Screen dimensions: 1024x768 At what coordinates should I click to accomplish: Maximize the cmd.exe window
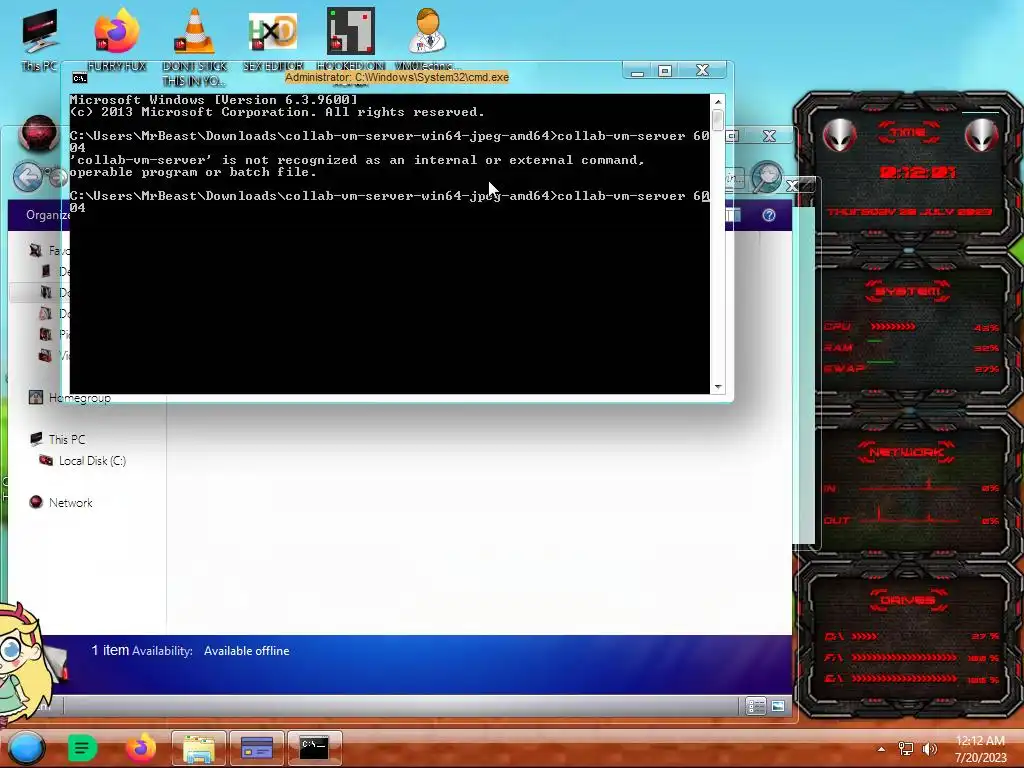click(x=665, y=71)
